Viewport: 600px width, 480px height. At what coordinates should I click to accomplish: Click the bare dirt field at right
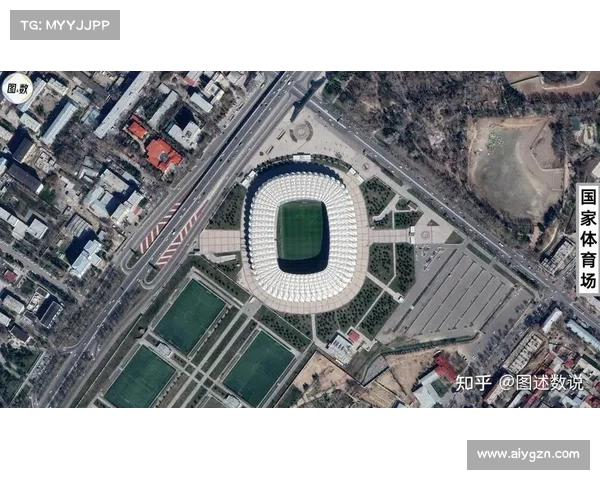click(x=515, y=168)
